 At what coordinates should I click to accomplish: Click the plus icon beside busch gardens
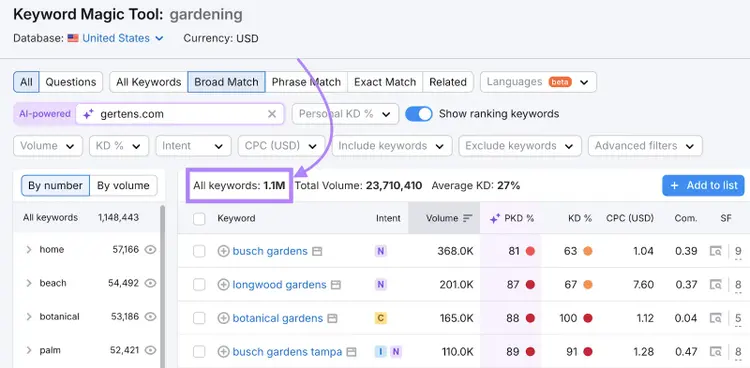[223, 251]
